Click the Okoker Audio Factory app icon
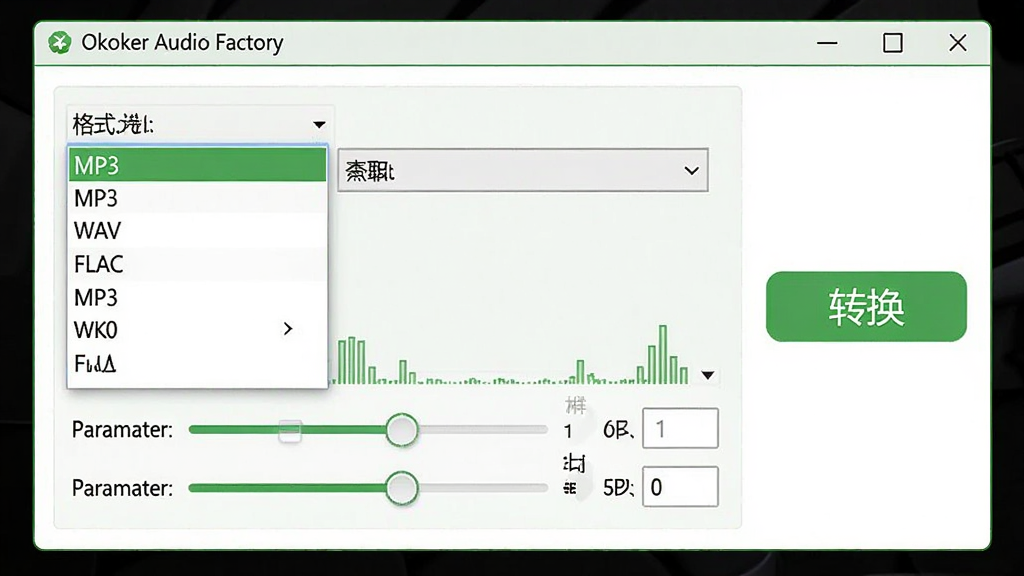 [59, 43]
